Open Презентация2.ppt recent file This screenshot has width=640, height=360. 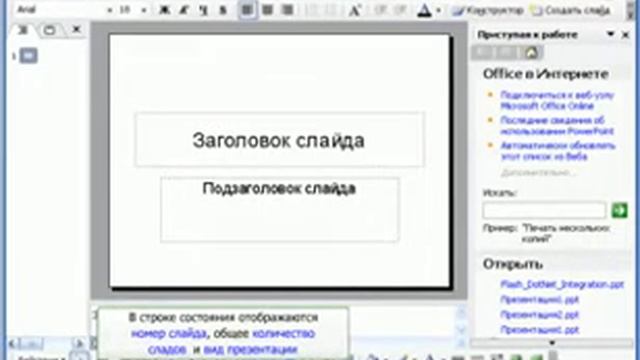(540, 315)
